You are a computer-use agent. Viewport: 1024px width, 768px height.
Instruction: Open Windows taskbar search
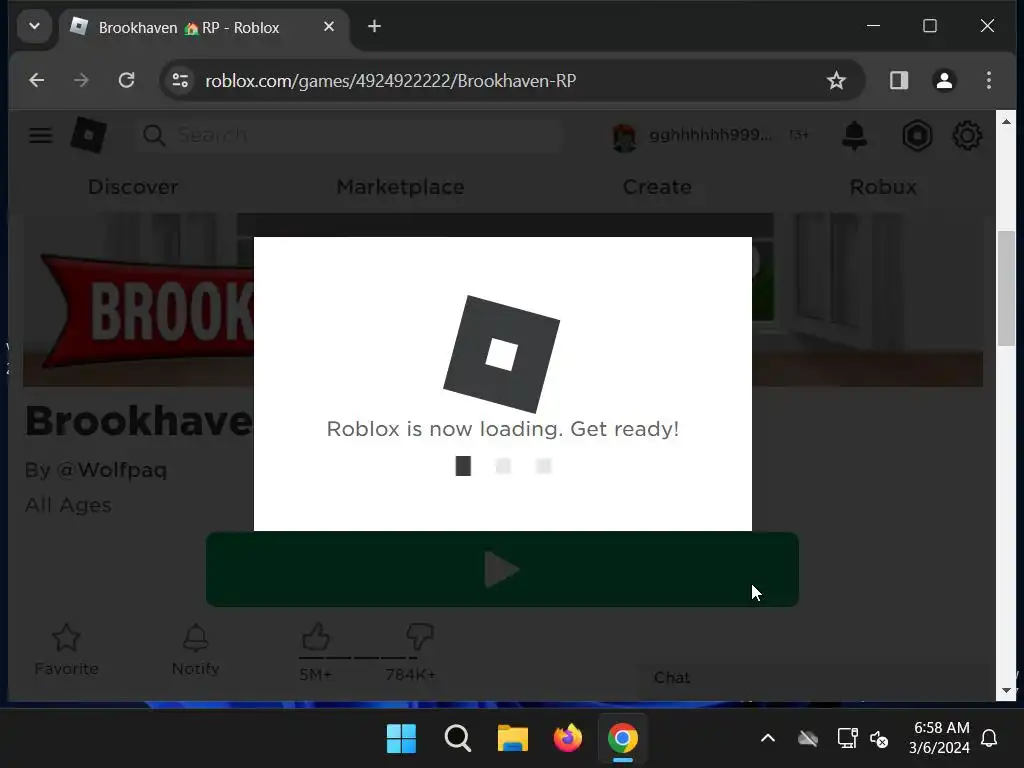click(457, 739)
